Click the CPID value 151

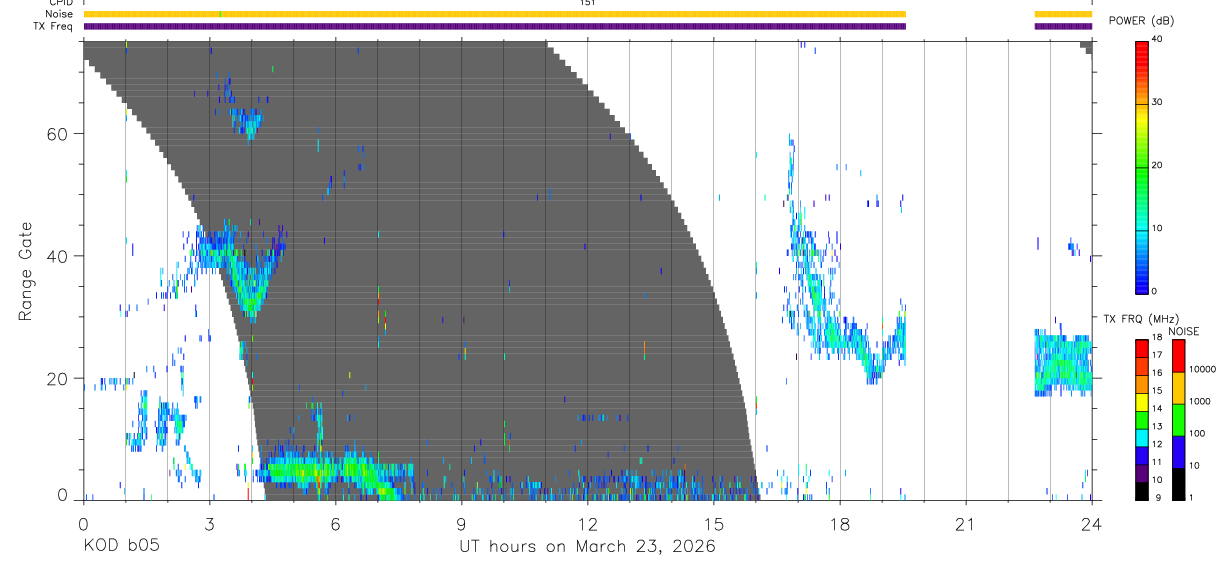coord(588,3)
